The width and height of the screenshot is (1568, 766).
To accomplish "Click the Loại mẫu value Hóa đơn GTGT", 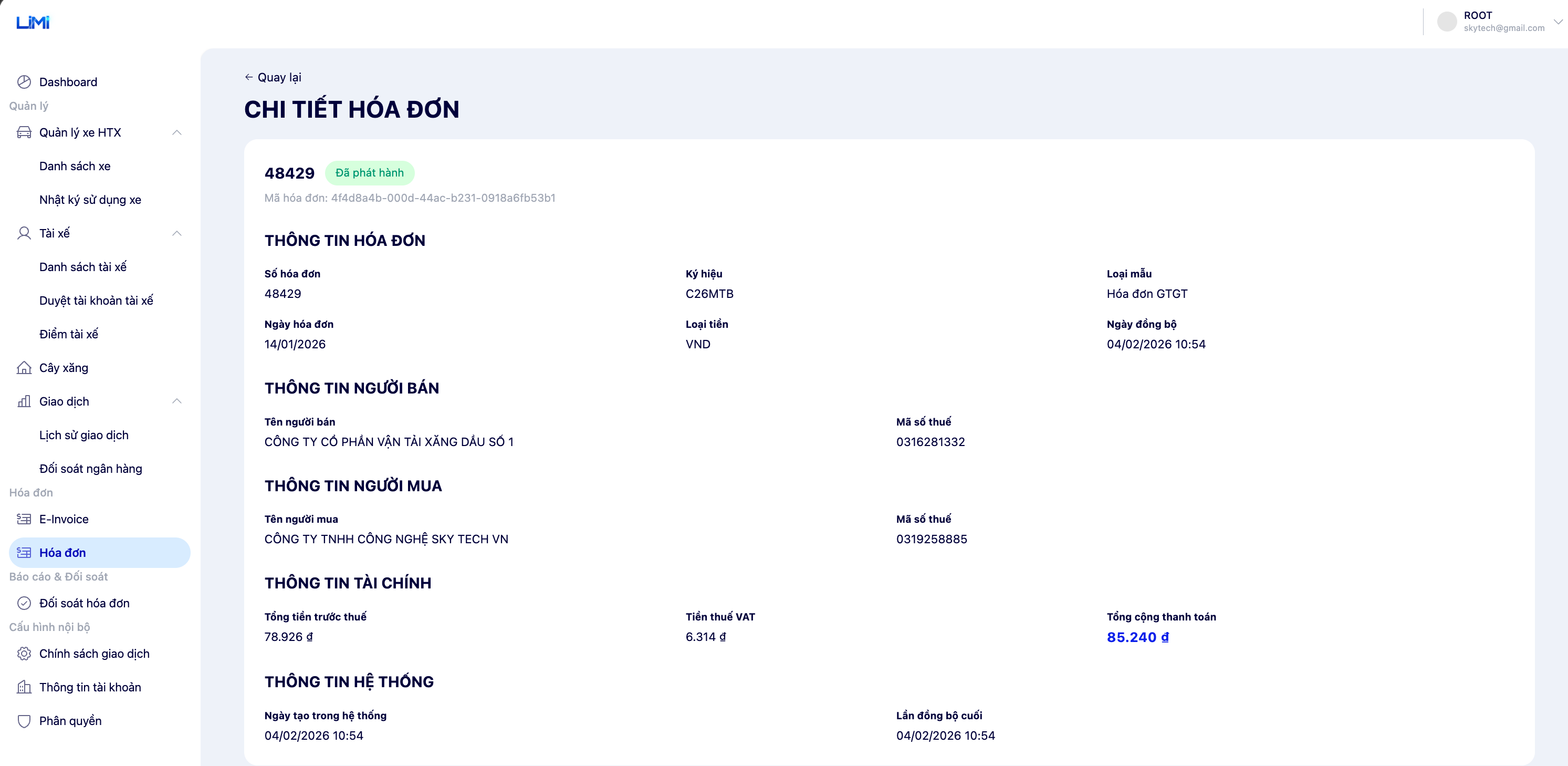I will click(1147, 294).
